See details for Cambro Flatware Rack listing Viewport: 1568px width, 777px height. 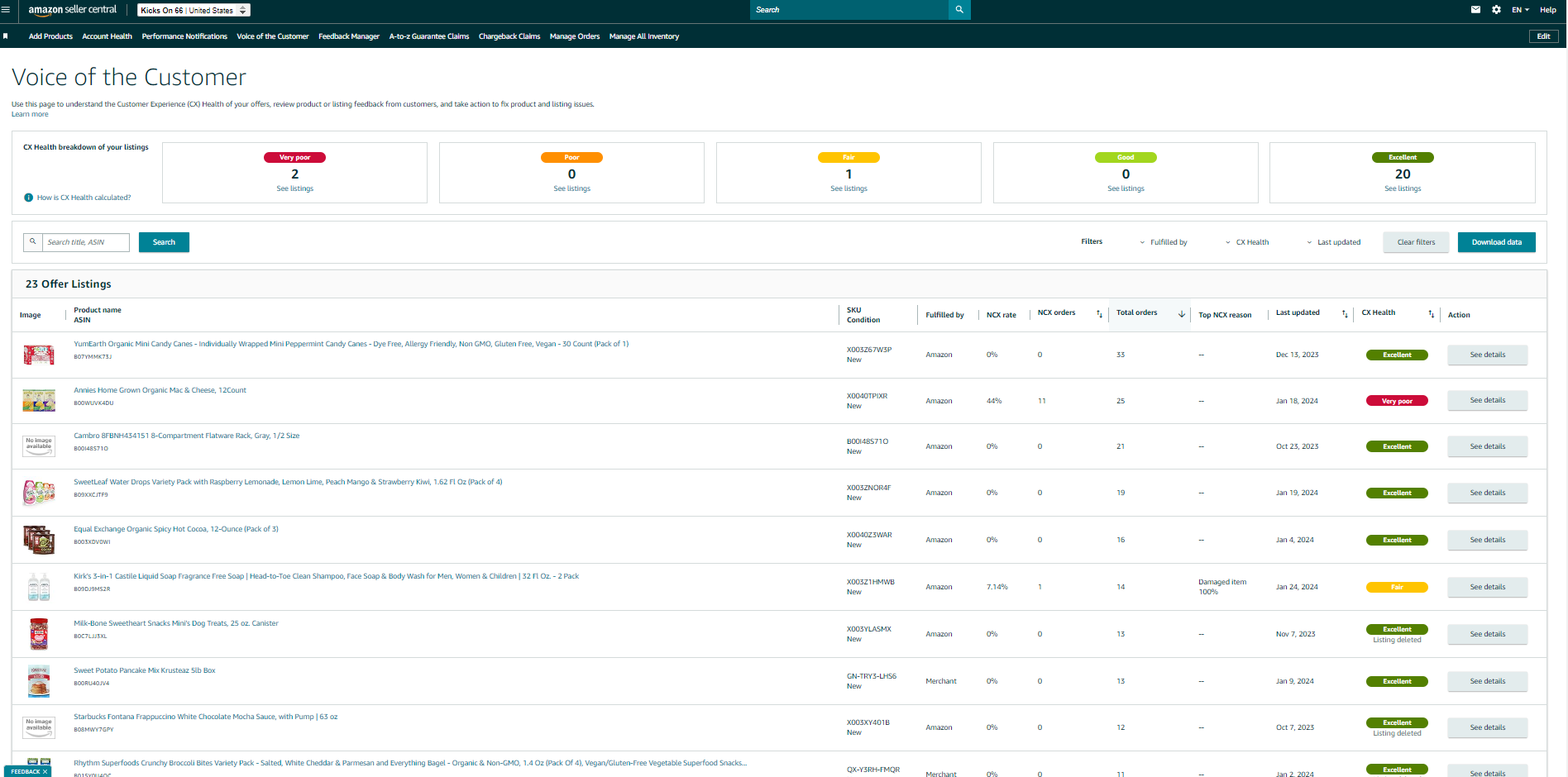click(x=1487, y=446)
